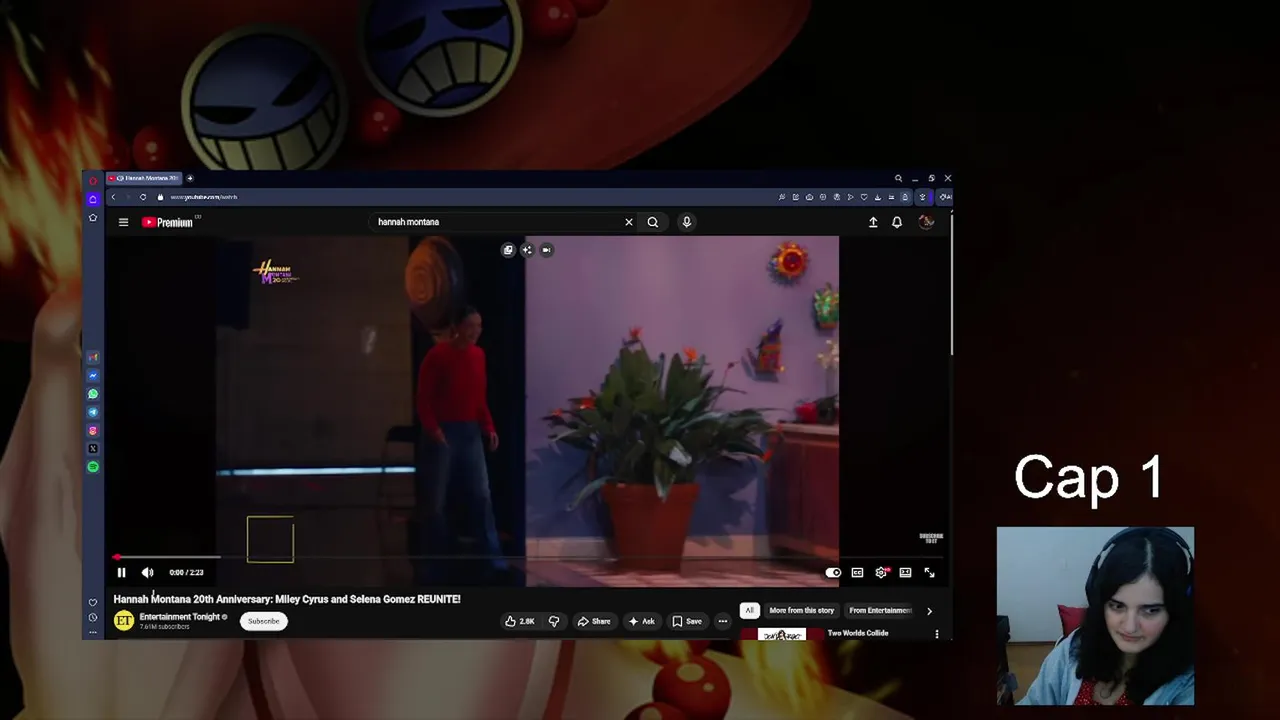Clear the search query with X
Screen dimensions: 1280x720
pos(629,222)
